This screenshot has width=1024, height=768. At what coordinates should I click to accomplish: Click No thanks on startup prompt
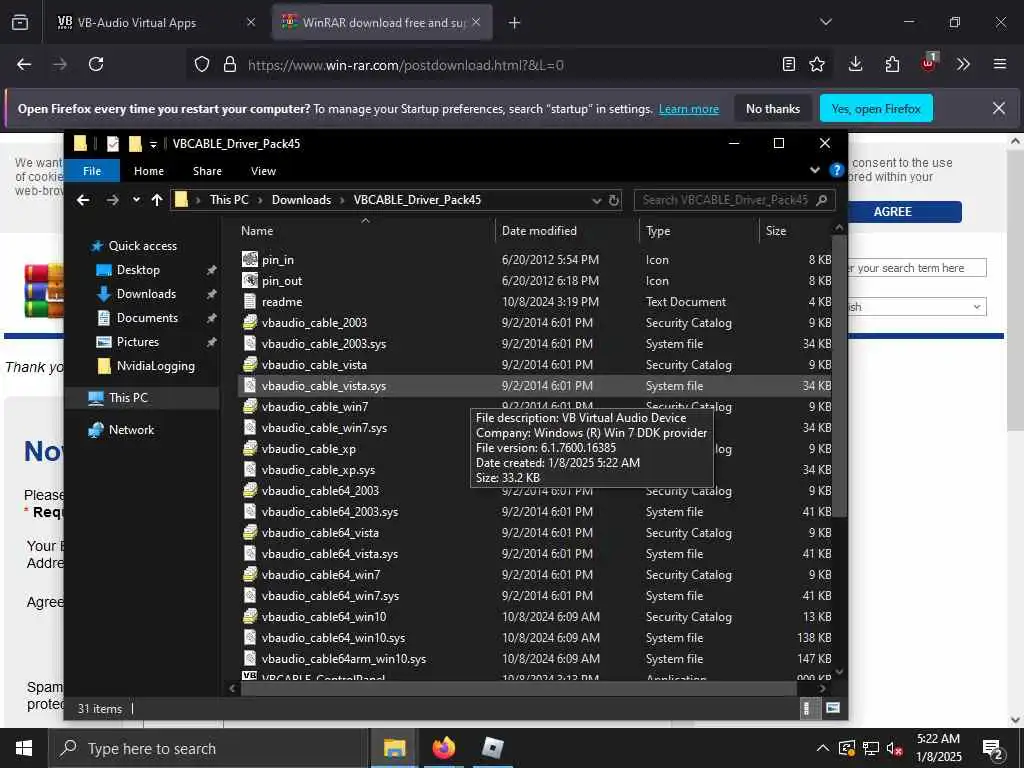click(773, 109)
